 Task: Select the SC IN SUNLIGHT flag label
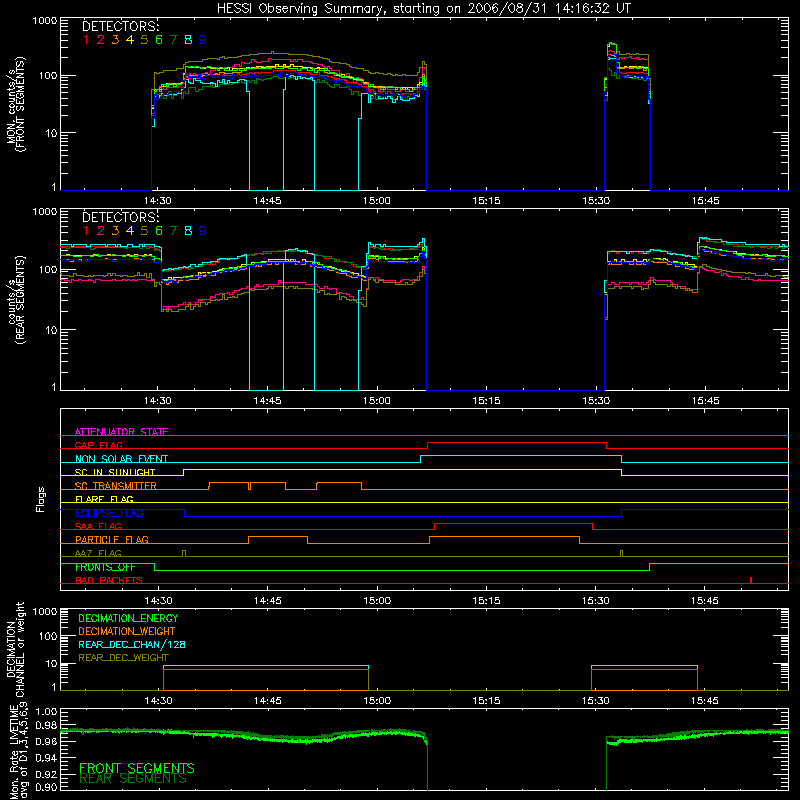click(115, 472)
